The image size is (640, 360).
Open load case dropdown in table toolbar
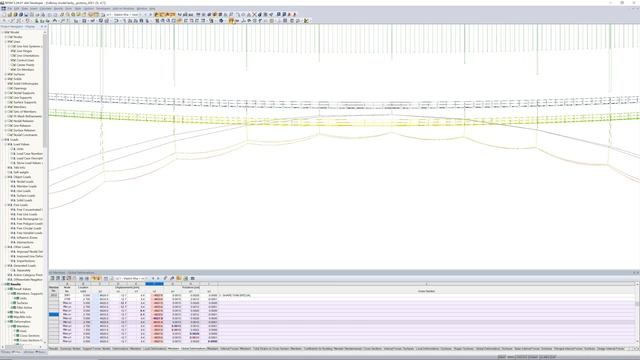point(147,278)
